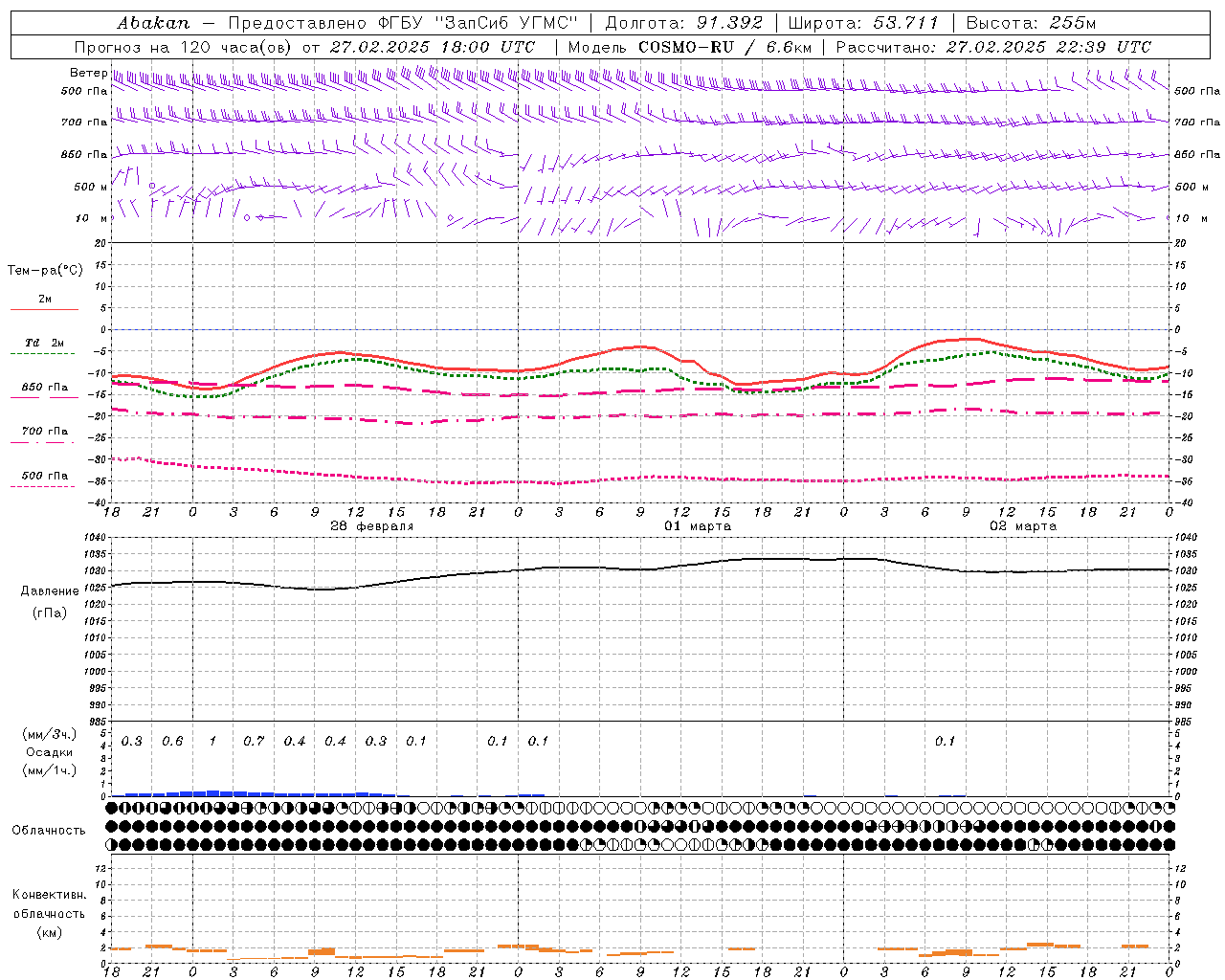
Task: Click the 'Широта: 53.711' latitude value
Action: pos(864,23)
